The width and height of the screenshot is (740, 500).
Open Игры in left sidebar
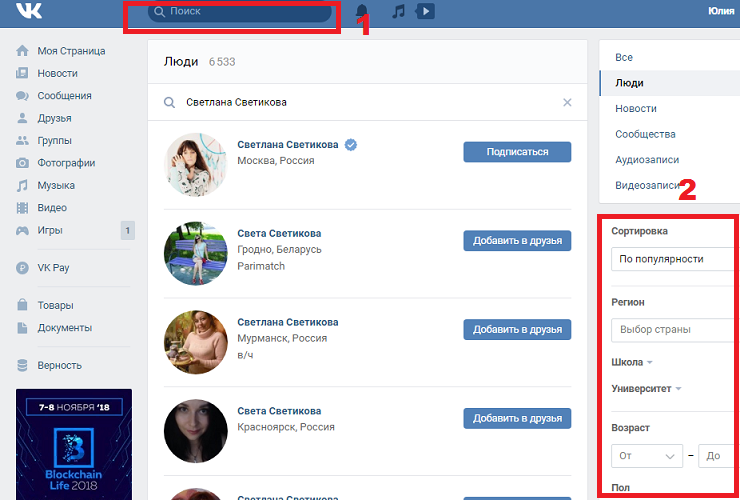(50, 230)
